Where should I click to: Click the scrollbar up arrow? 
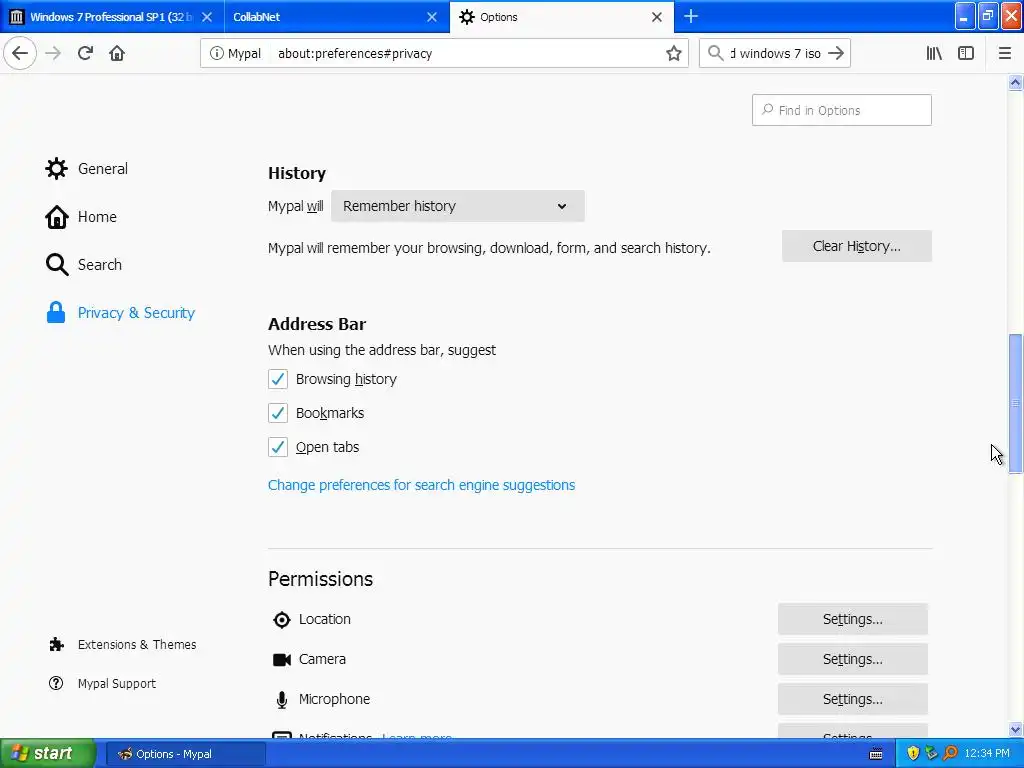[x=1016, y=82]
